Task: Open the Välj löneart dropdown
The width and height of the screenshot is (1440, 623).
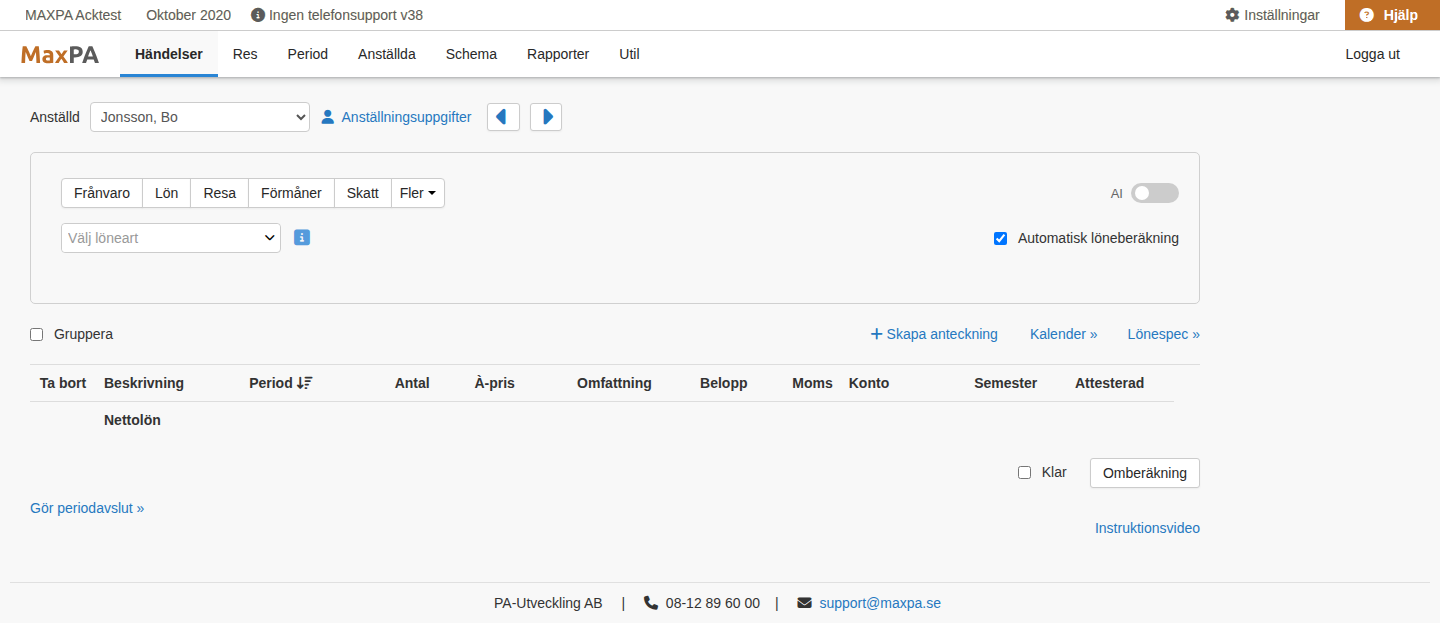Action: point(171,238)
